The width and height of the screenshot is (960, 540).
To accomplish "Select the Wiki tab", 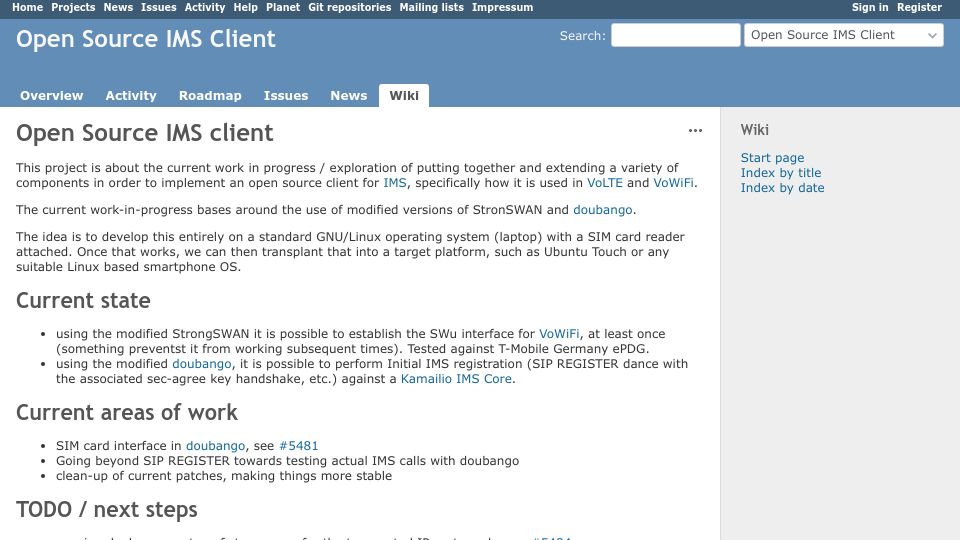I will [x=404, y=96].
